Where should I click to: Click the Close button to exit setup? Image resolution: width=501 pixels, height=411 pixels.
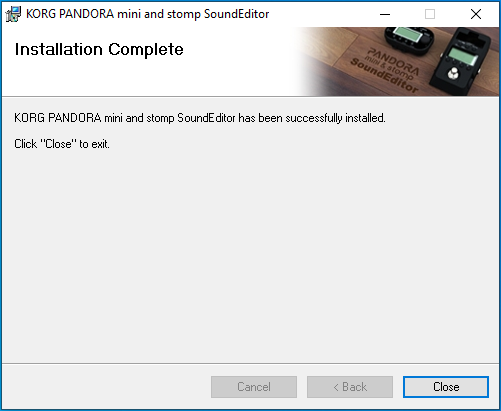click(446, 387)
